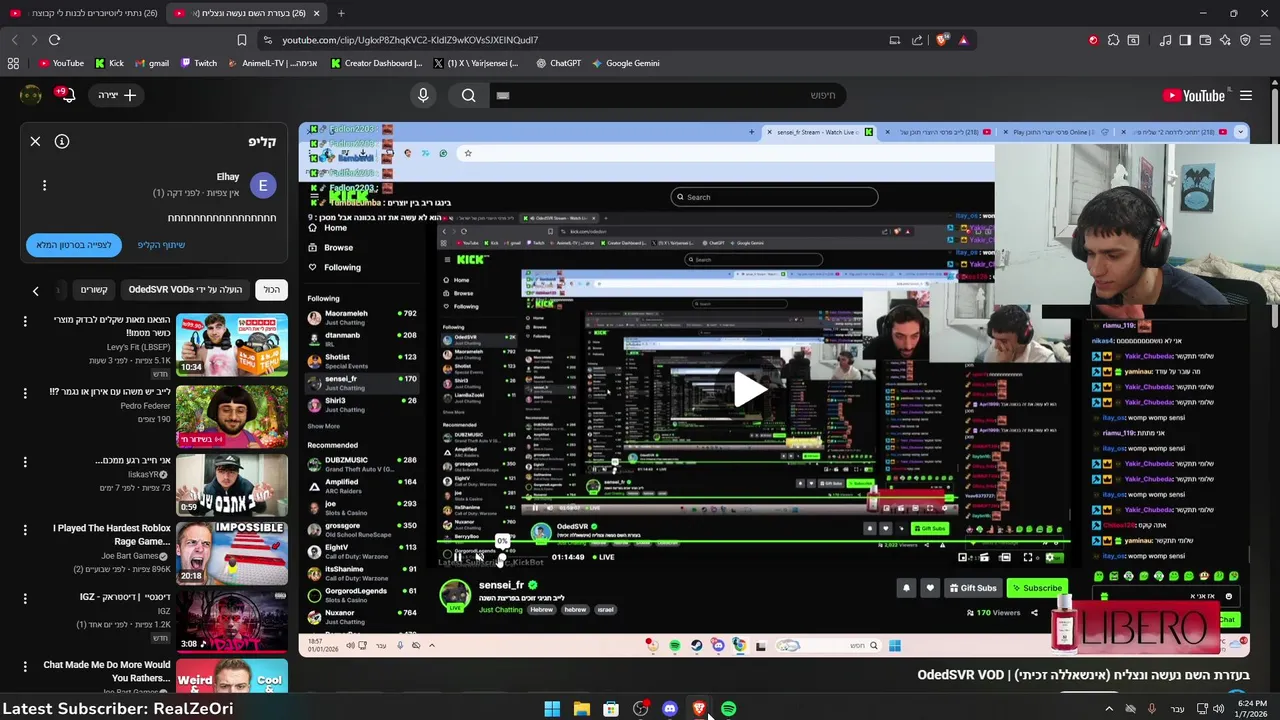The height and width of the screenshot is (720, 1280).
Task: Open options menu for Levy's Fit video
Action: click(x=25, y=322)
